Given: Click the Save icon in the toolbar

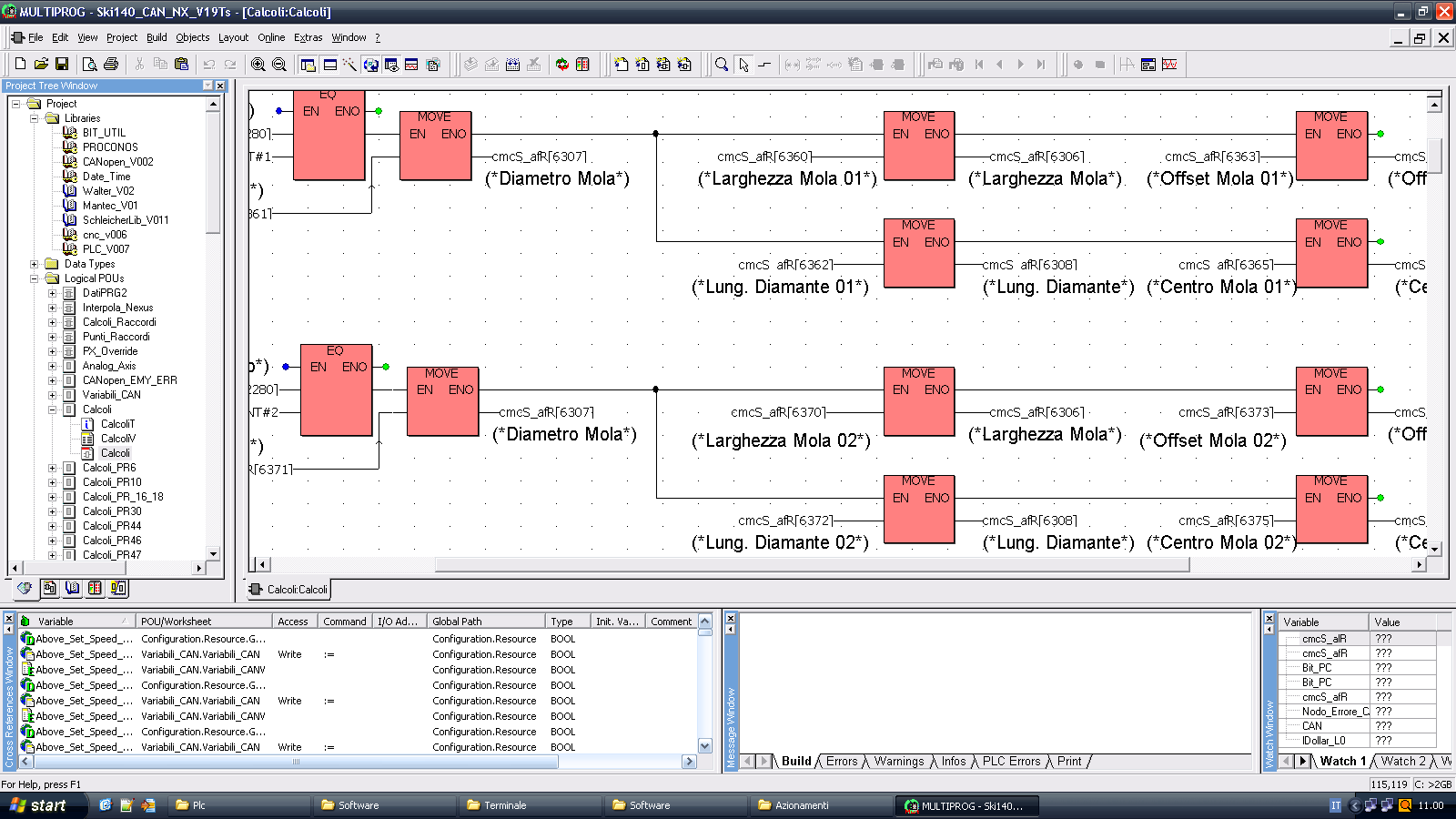Looking at the screenshot, I should click(x=62, y=65).
